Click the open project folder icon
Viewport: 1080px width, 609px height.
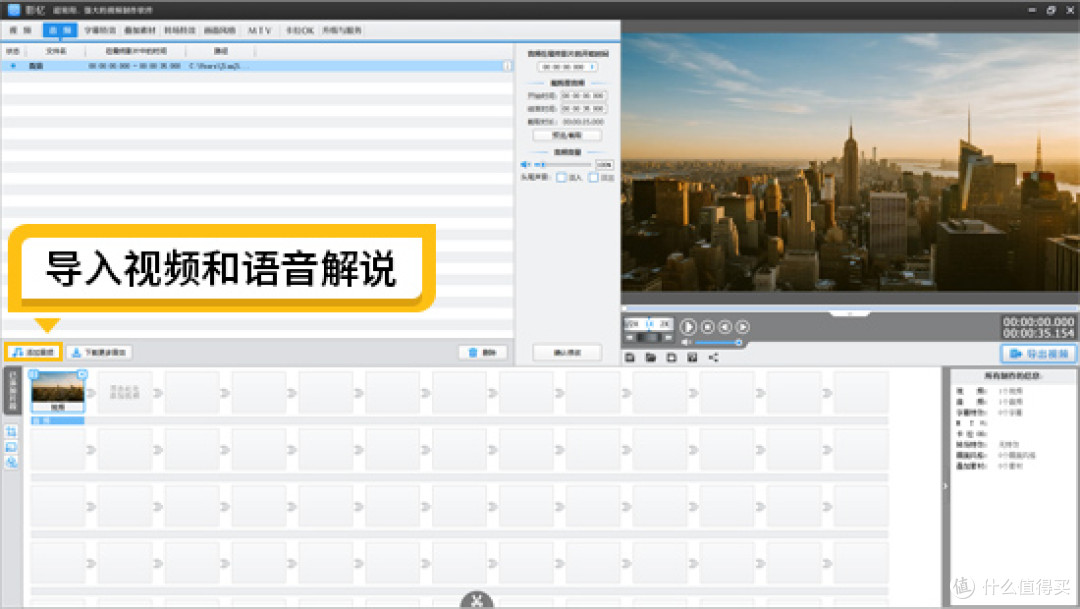click(x=650, y=357)
